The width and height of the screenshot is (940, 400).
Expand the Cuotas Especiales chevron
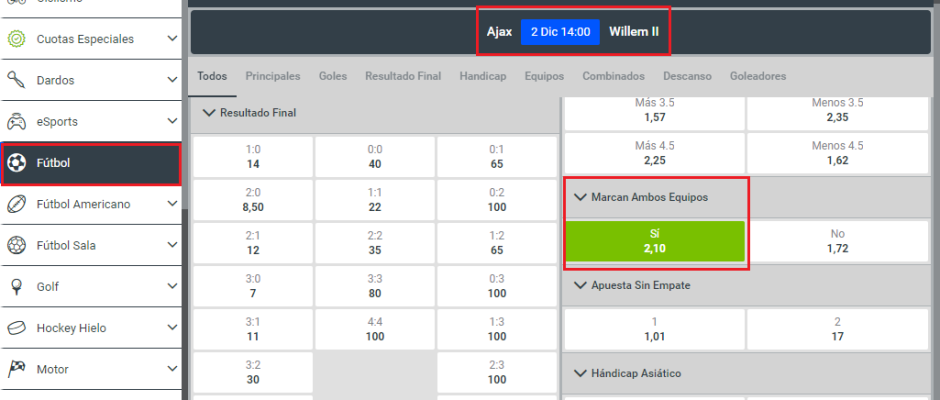pyautogui.click(x=172, y=39)
